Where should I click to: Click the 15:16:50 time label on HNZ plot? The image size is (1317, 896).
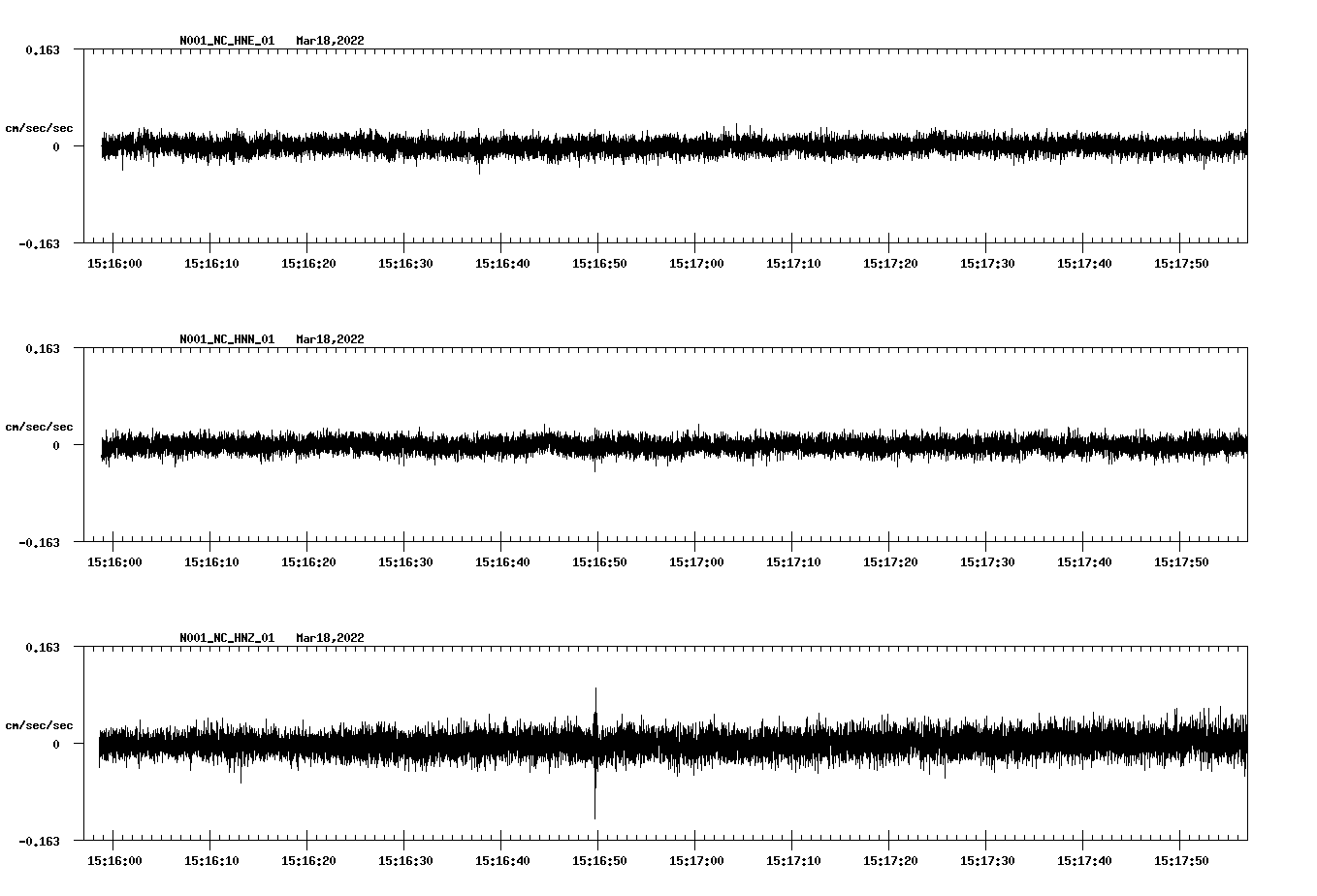(x=599, y=861)
